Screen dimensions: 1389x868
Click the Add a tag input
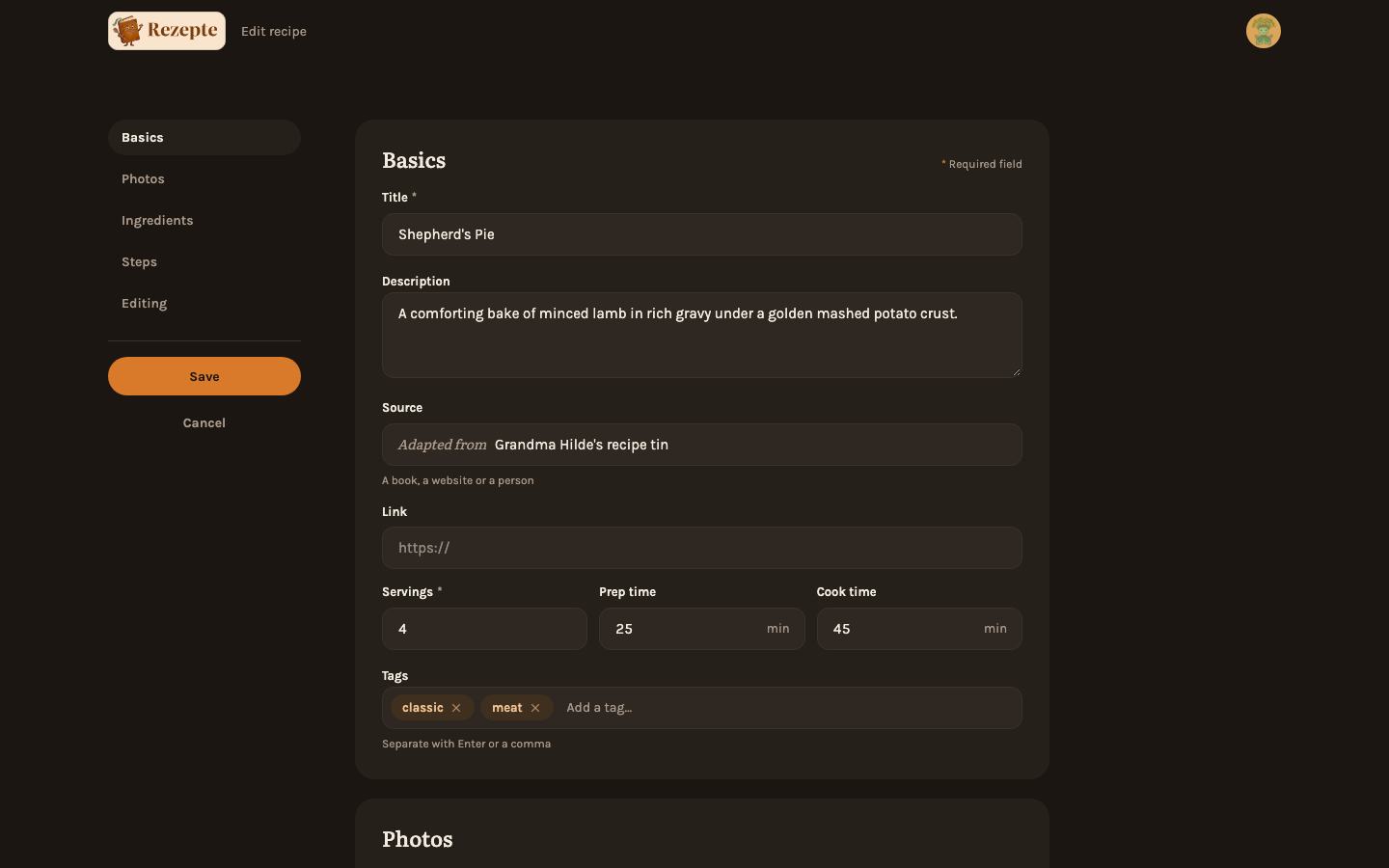tap(787, 708)
